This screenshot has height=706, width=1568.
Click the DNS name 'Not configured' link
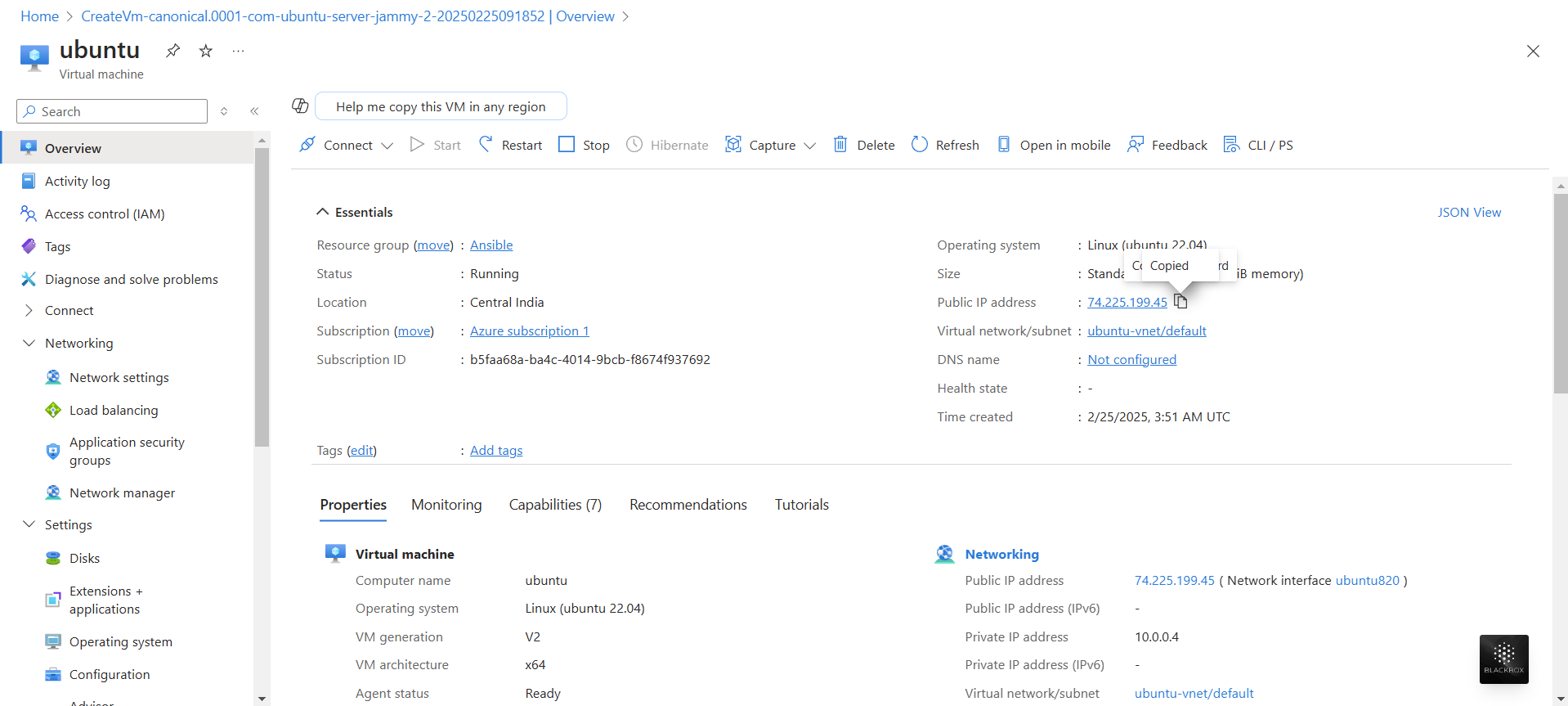1132,359
